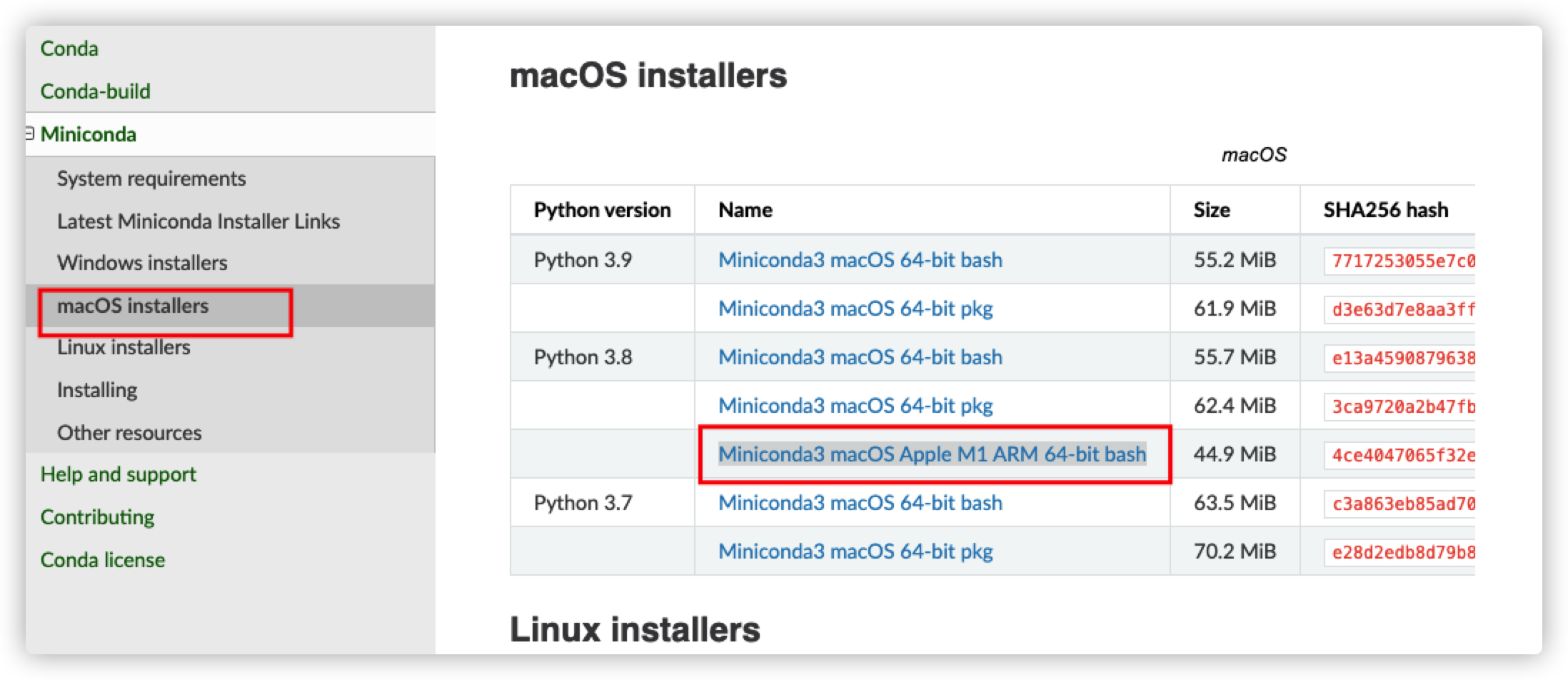Select Miniconda in the sidebar
The width and height of the screenshot is (1568, 680).
[x=89, y=134]
